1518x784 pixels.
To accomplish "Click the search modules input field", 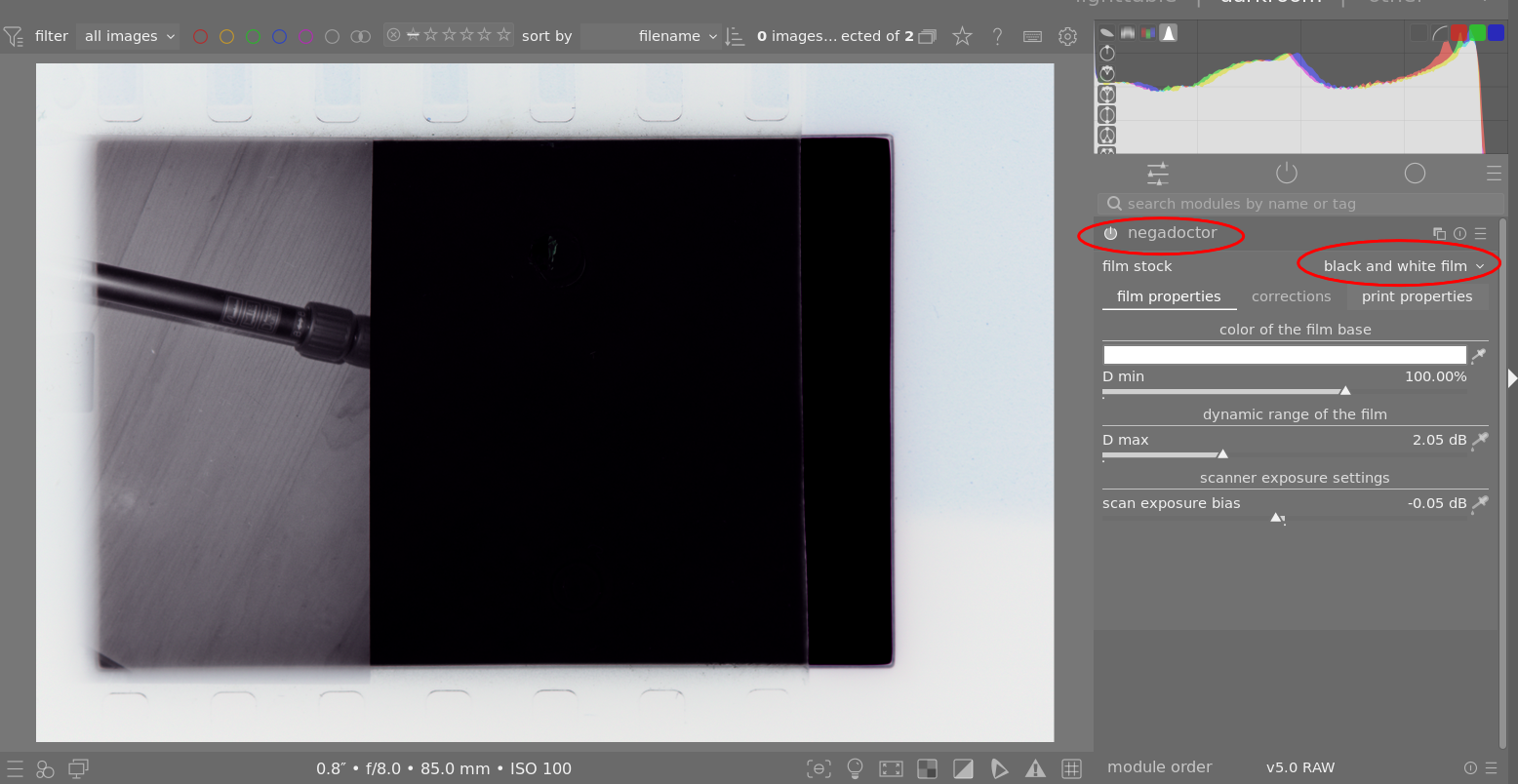I will 1300,204.
